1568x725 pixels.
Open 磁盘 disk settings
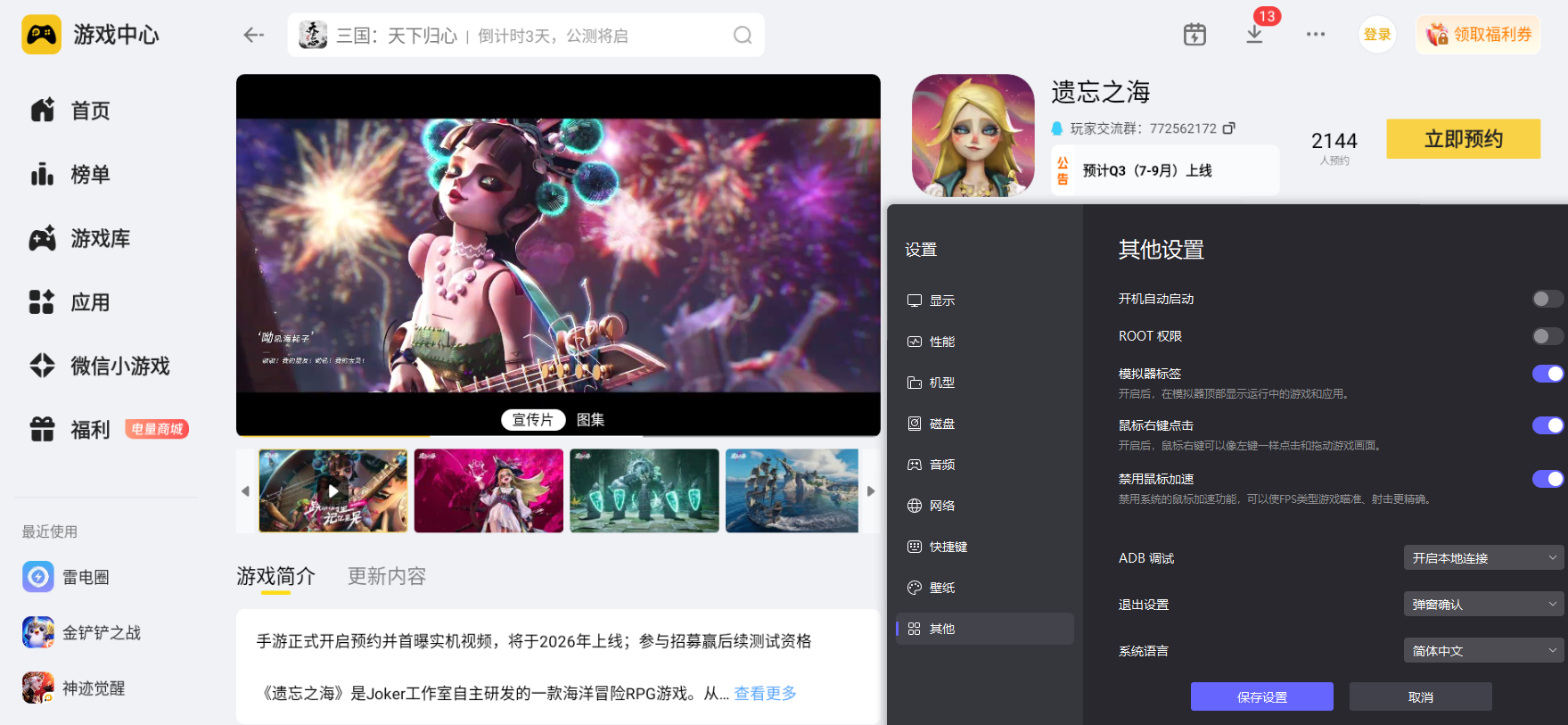(x=984, y=424)
